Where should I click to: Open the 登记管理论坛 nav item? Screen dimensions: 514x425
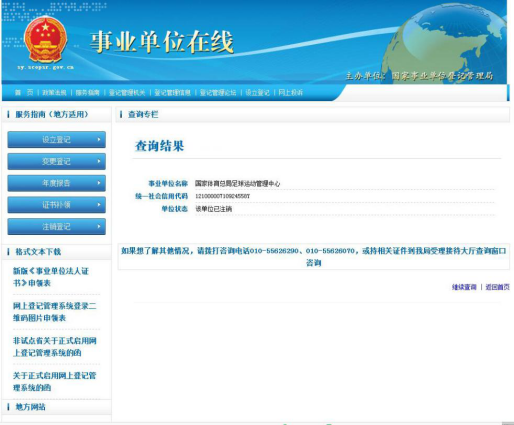[218, 92]
